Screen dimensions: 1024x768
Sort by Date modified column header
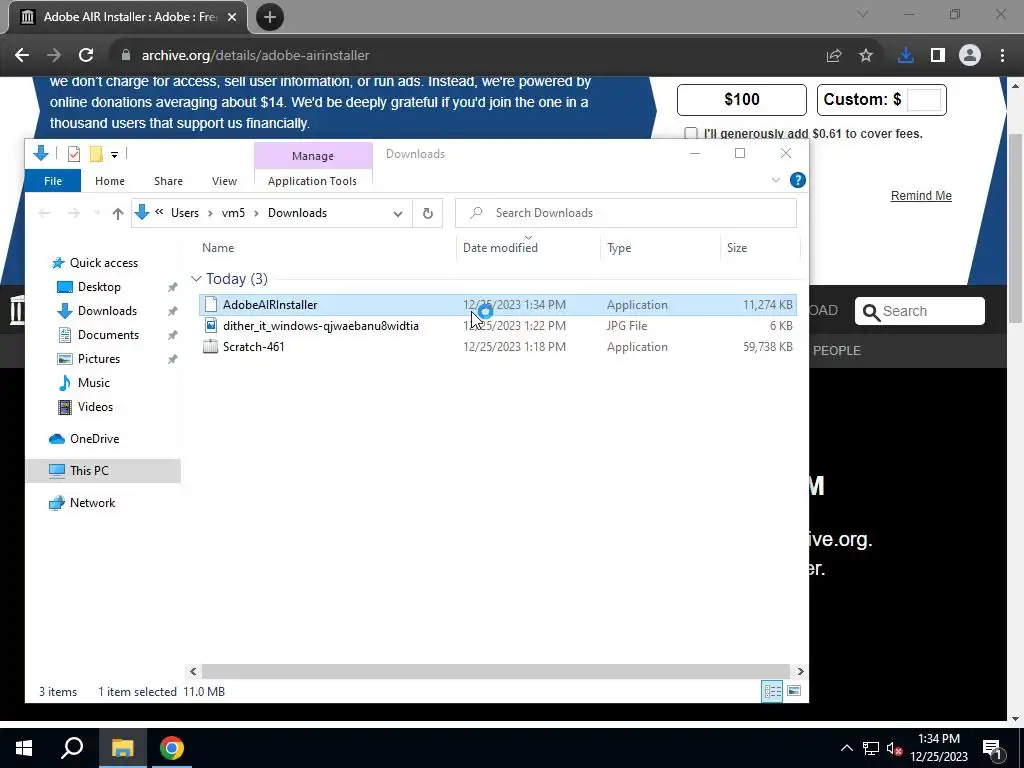[x=500, y=248]
